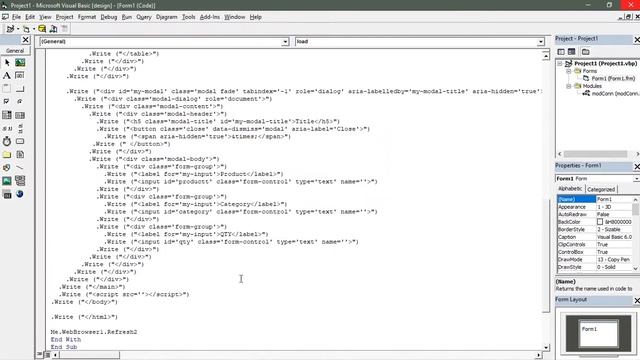640x360 pixels.
Task: Close the Toolbox panel
Action: (x=25, y=40)
